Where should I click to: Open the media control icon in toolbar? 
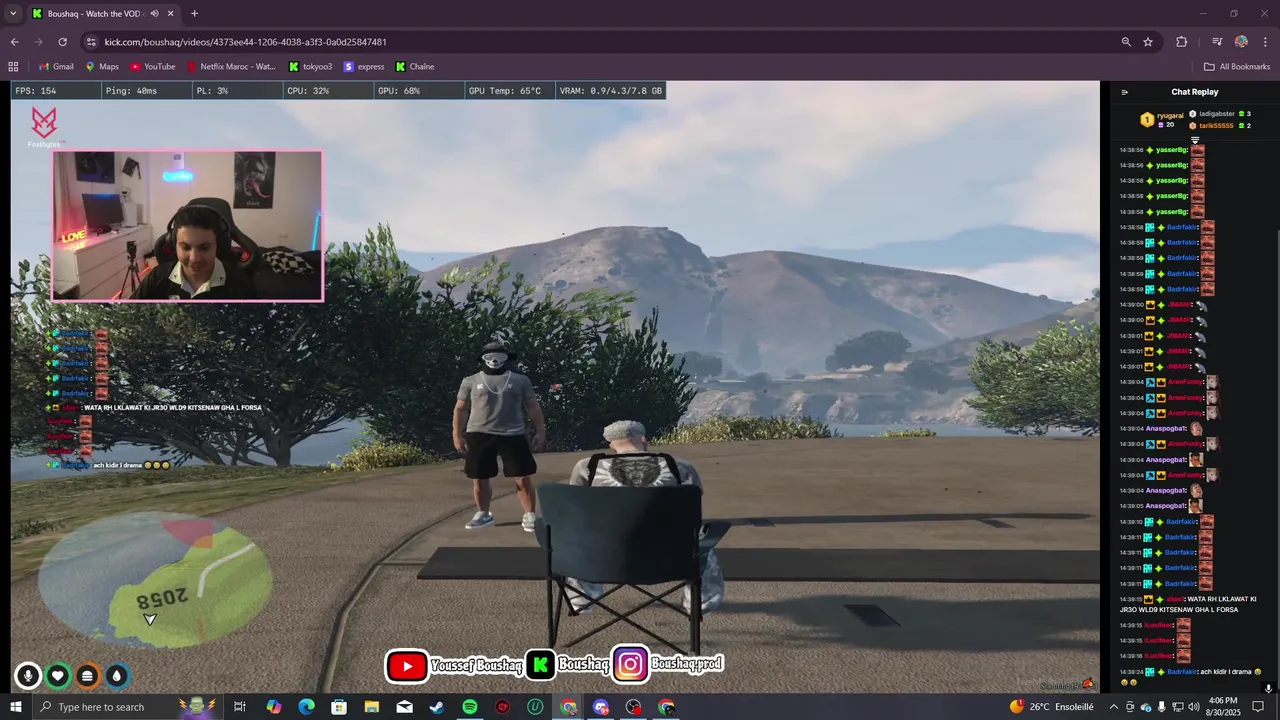(1217, 42)
